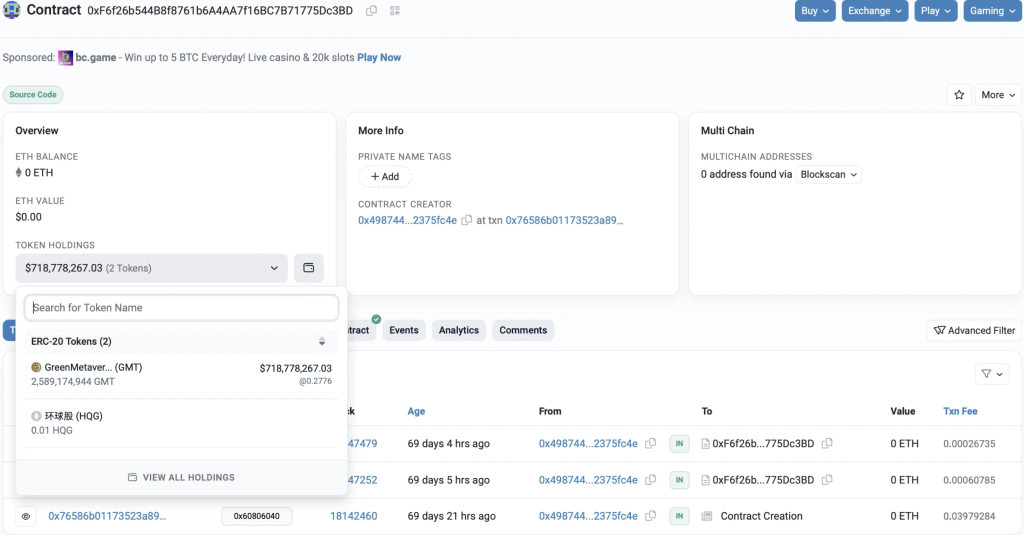Viewport: 1024px width, 535px height.
Task: Open From address in the 47479 row
Action: point(588,444)
